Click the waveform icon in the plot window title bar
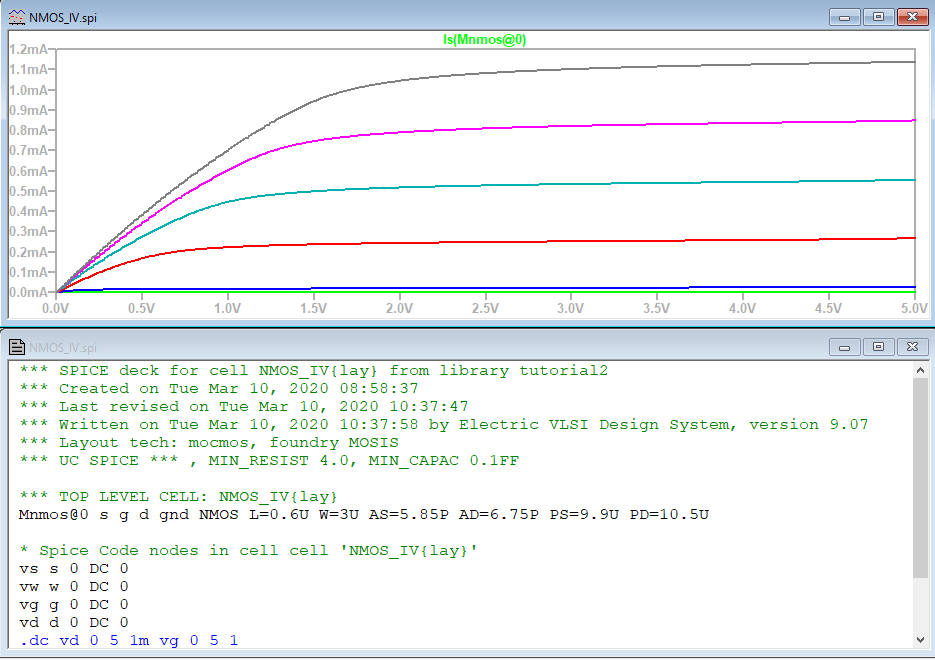Image resolution: width=935 pixels, height=660 pixels. pyautogui.click(x=17, y=17)
